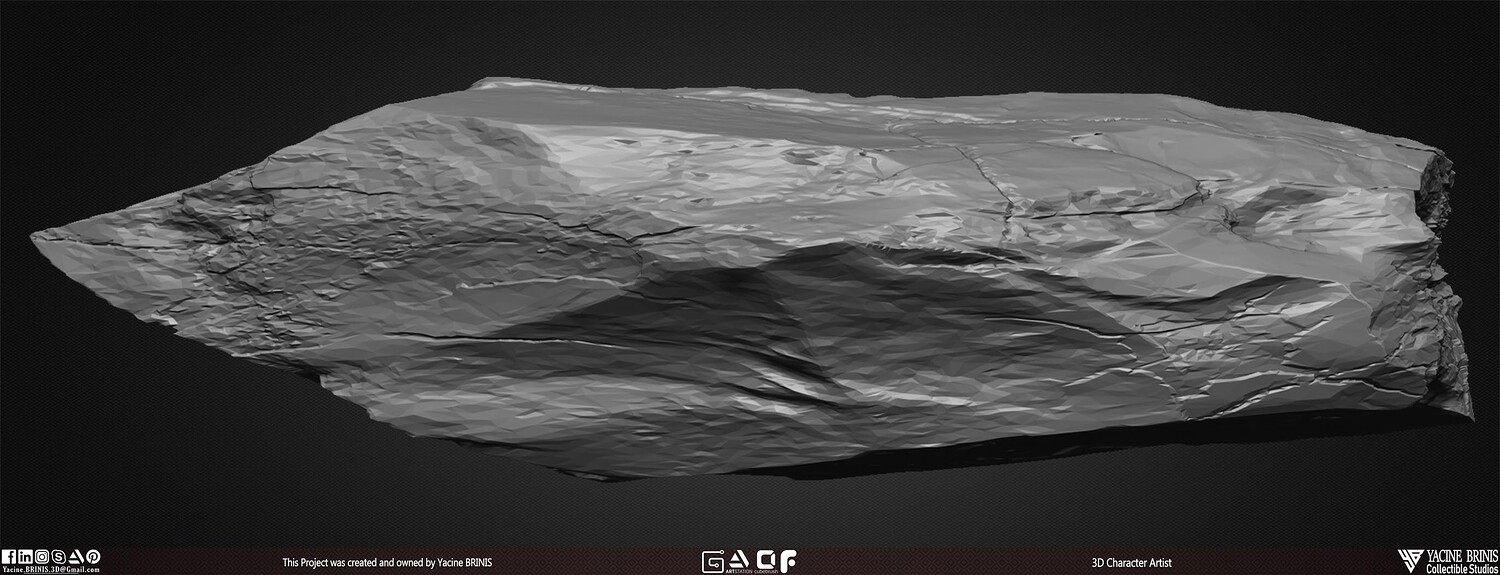Image resolution: width=1500 pixels, height=575 pixels.
Task: Click the Facebook icon in footer
Action: pyautogui.click(x=9, y=556)
